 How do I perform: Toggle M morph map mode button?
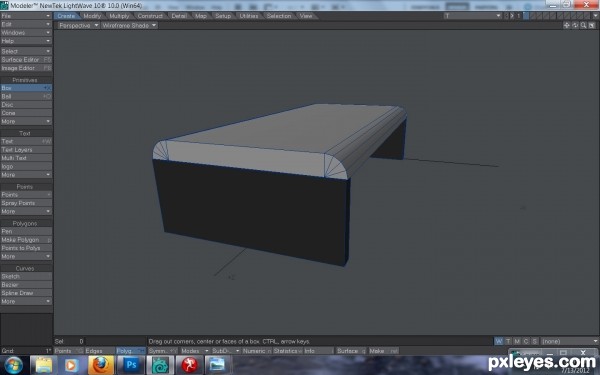pyautogui.click(x=517, y=341)
